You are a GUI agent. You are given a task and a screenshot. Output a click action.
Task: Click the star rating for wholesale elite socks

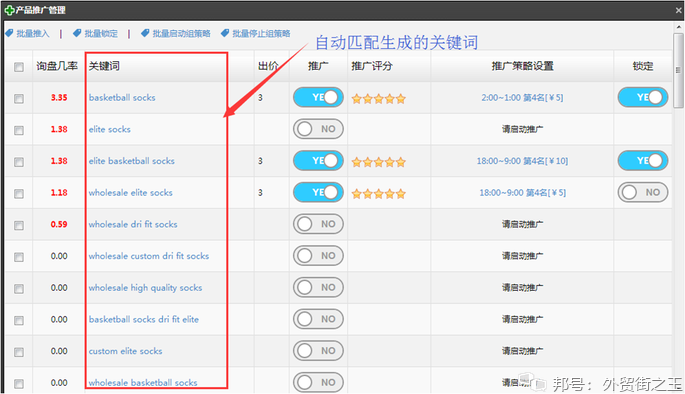pos(379,194)
